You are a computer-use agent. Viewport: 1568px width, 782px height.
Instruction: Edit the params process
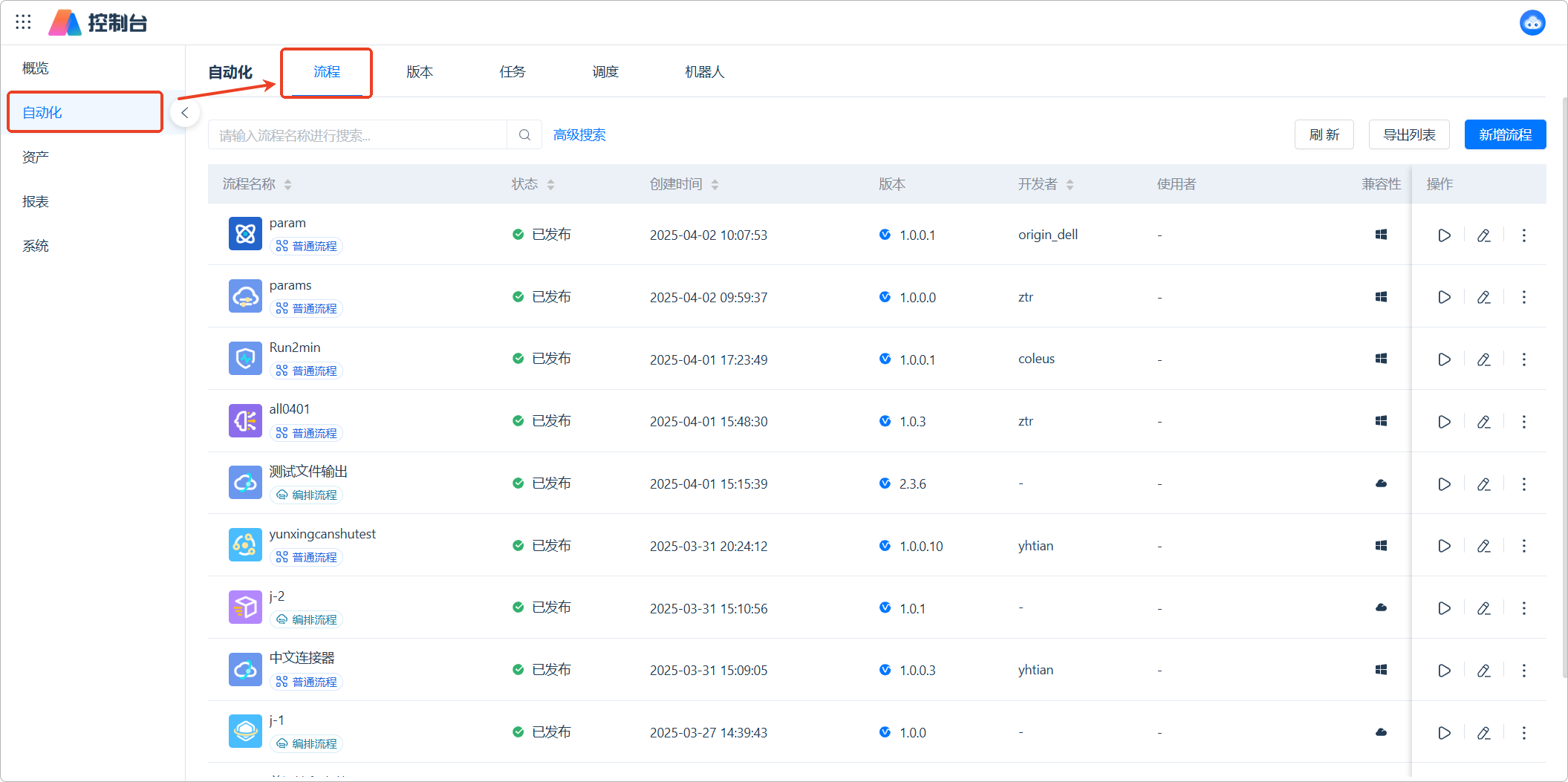point(1483,298)
